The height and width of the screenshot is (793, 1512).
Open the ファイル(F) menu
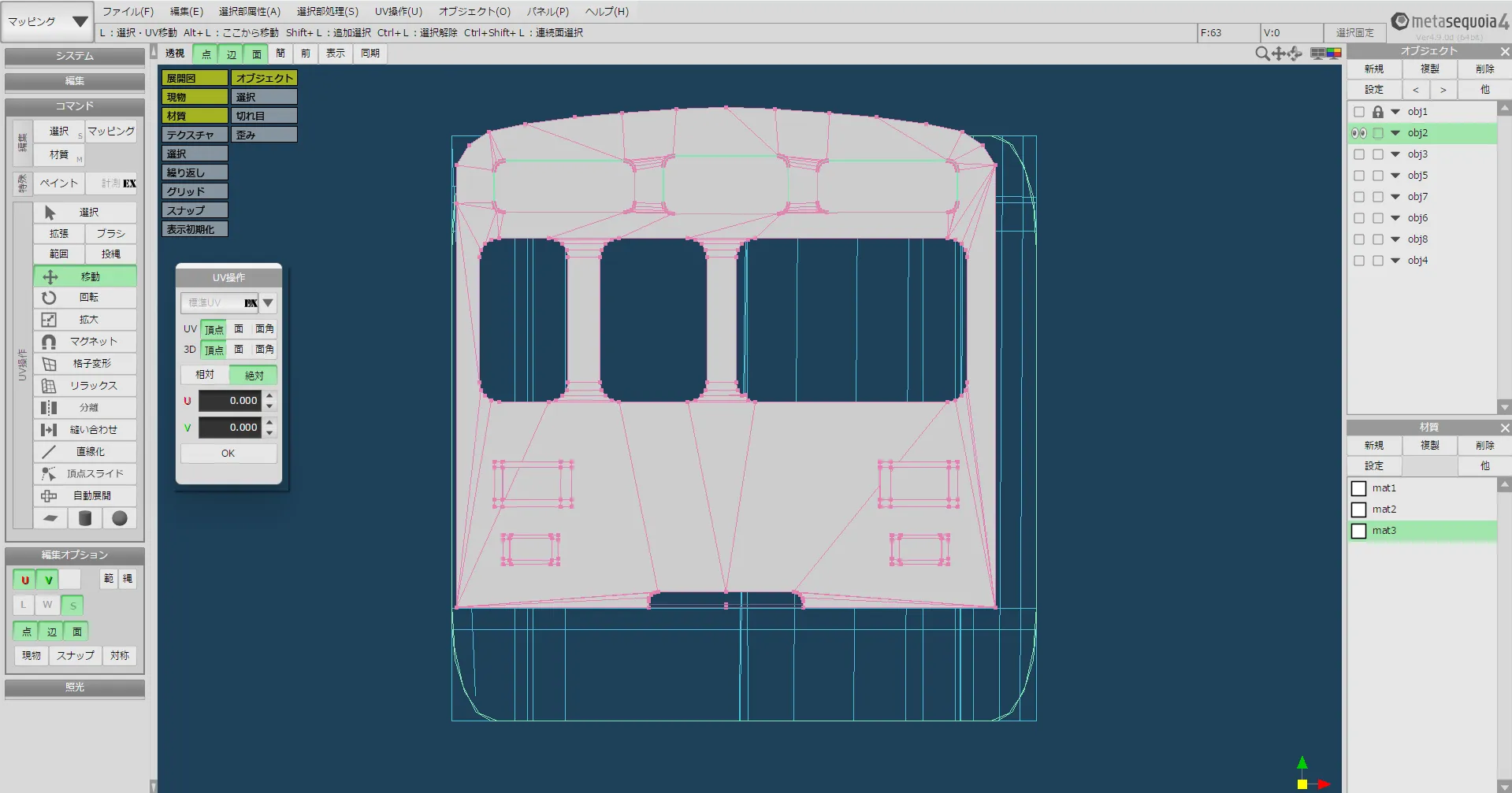click(128, 12)
